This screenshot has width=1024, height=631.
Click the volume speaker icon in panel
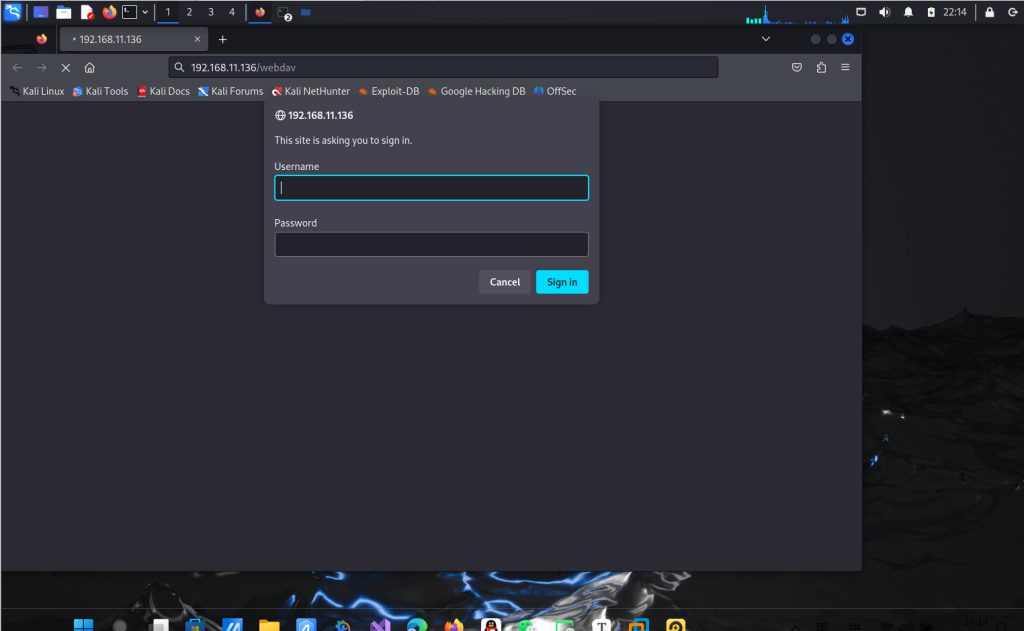pyautogui.click(x=884, y=12)
